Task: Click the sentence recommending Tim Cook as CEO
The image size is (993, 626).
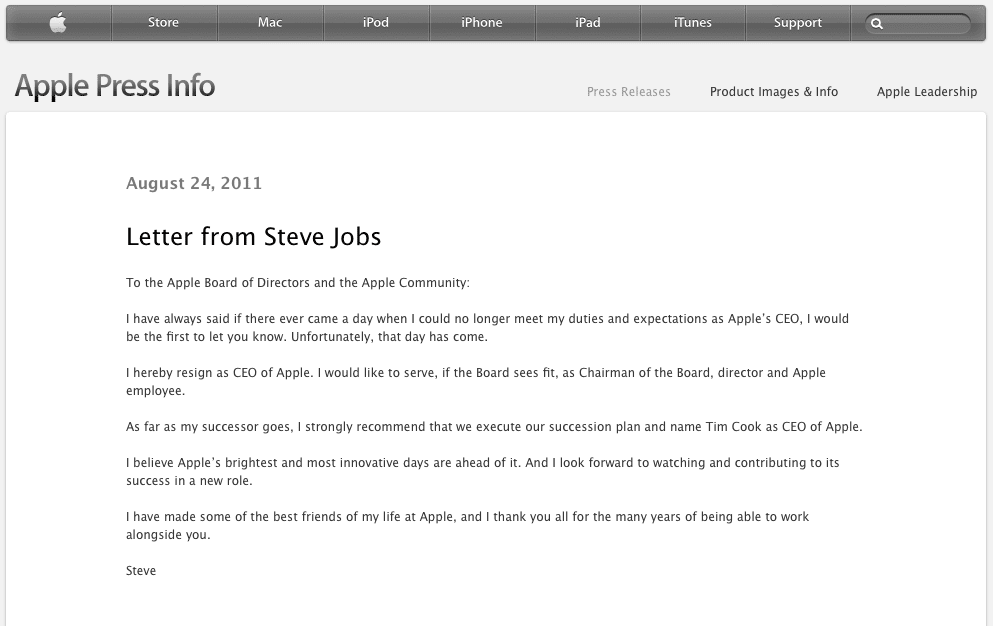Action: click(x=494, y=427)
